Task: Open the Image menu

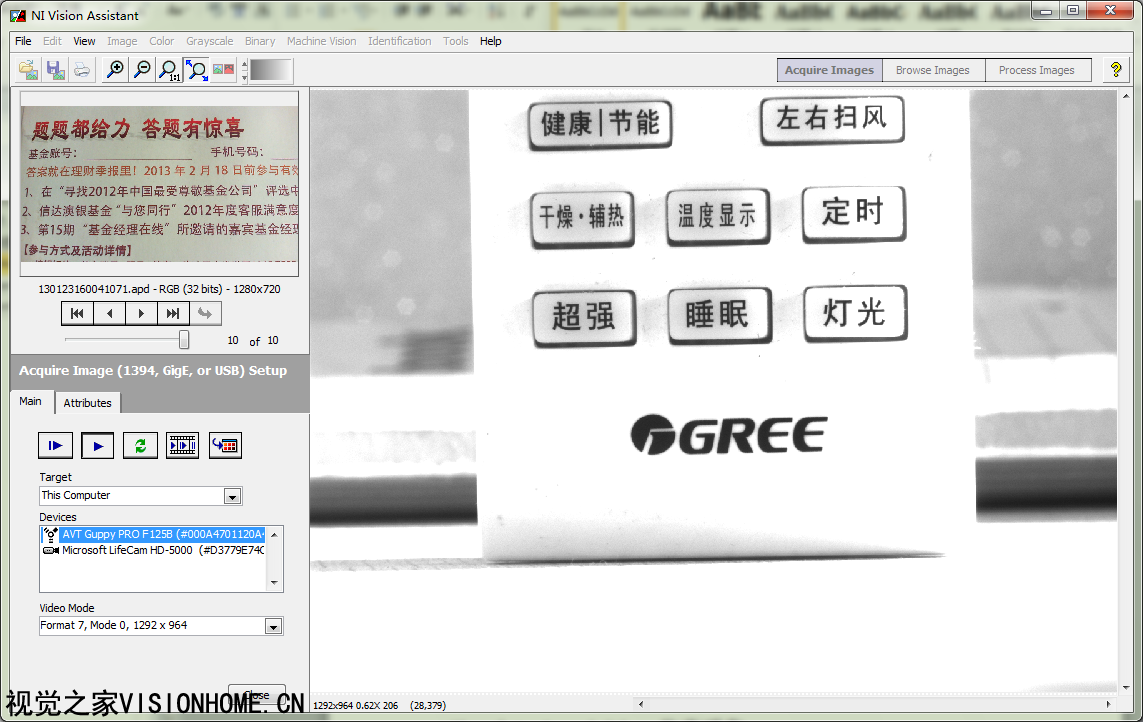Action: (122, 41)
